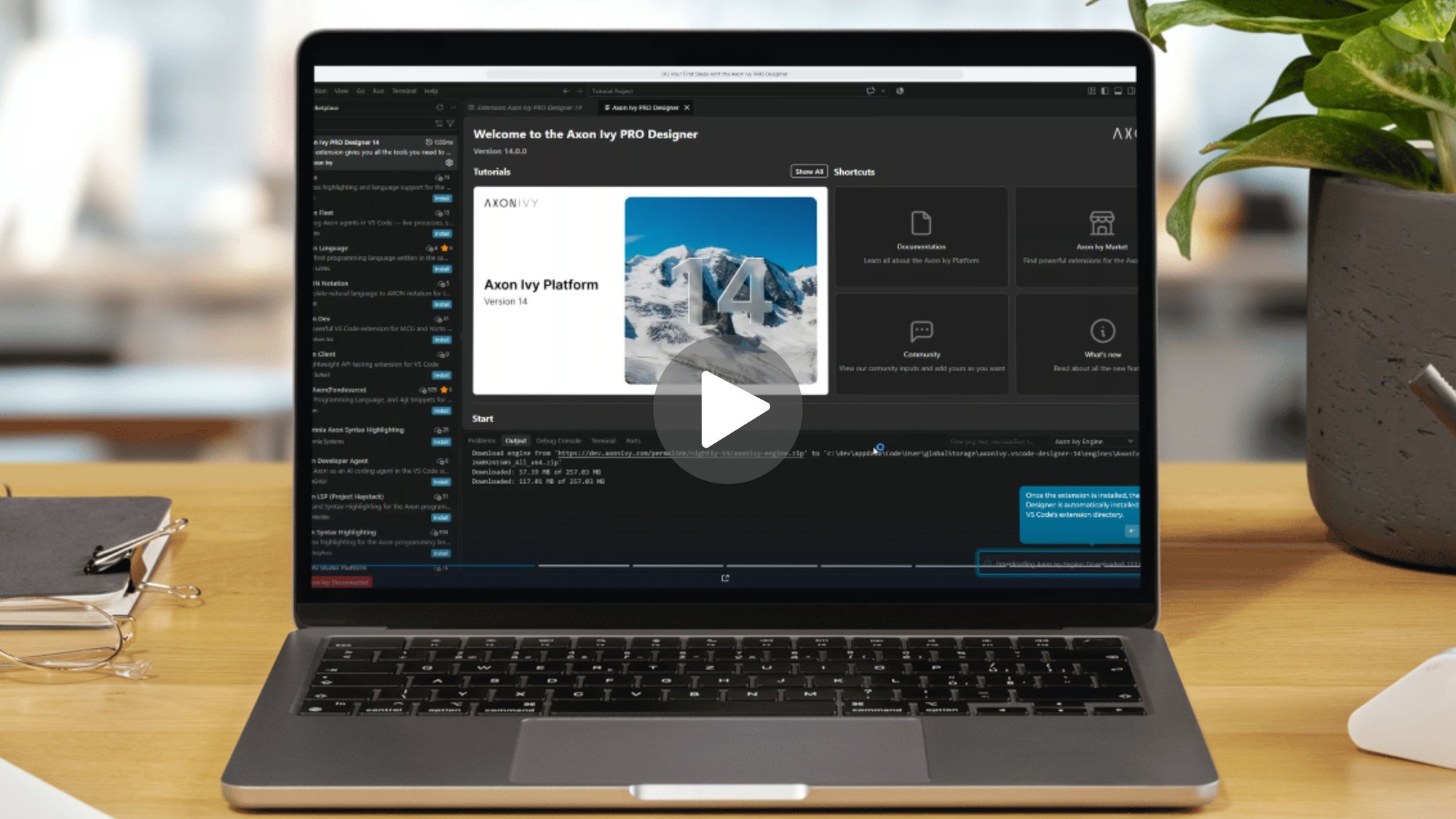Click the back arrow in tooltip popup

pos(1131,531)
